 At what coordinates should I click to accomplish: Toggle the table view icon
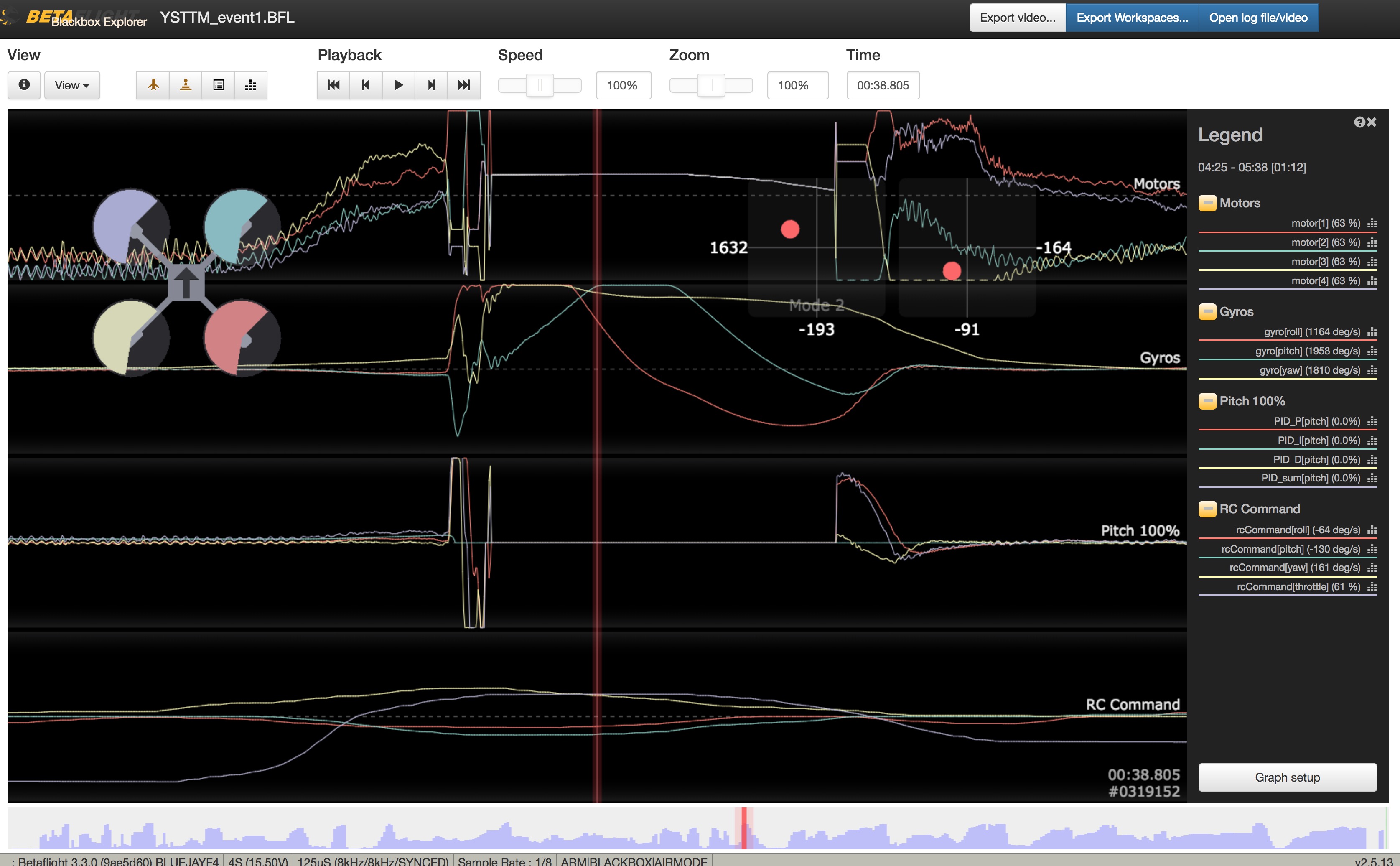tap(218, 85)
